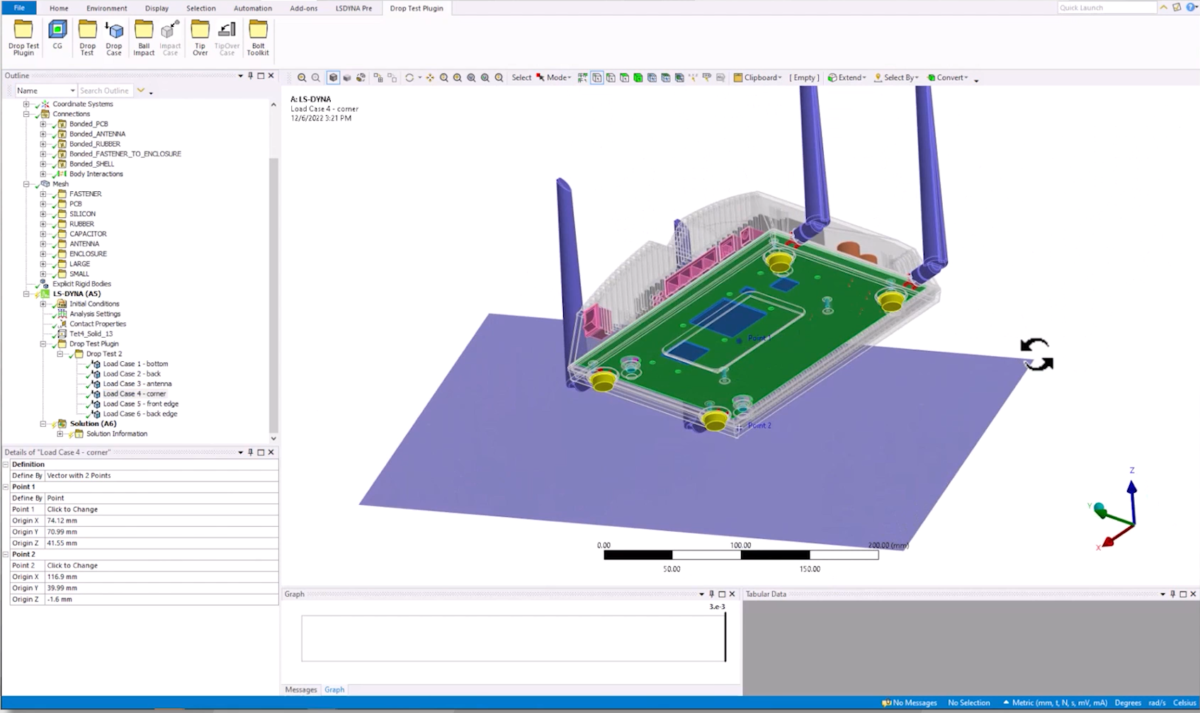Switch to the Messages tab at the bottom
This screenshot has height=713, width=1200.
[x=301, y=690]
